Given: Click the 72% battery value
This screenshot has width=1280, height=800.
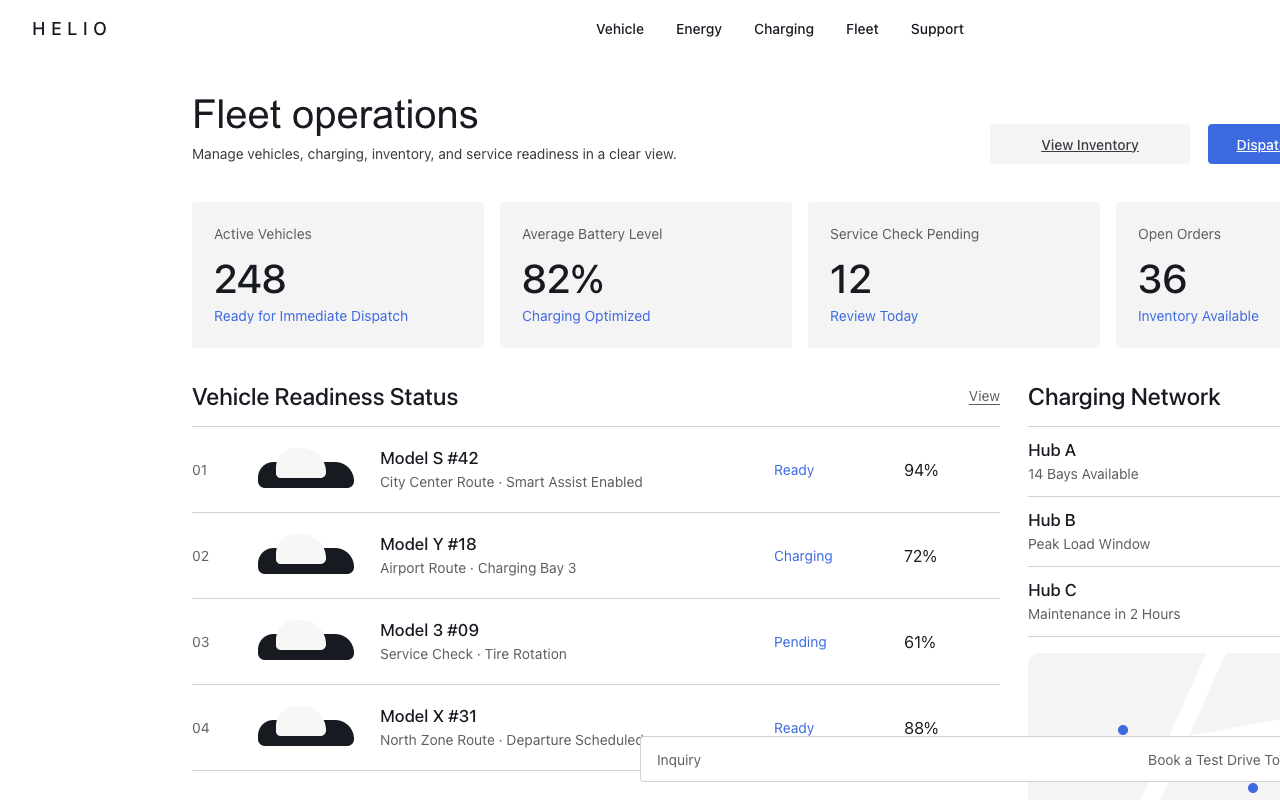Looking at the screenshot, I should 920,556.
